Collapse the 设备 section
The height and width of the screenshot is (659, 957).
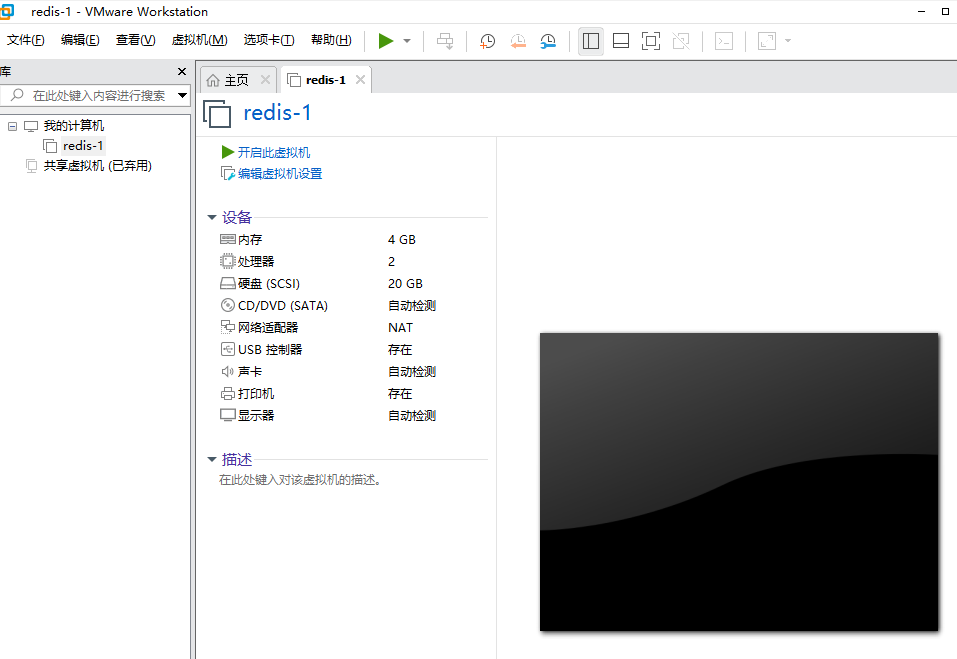[212, 217]
